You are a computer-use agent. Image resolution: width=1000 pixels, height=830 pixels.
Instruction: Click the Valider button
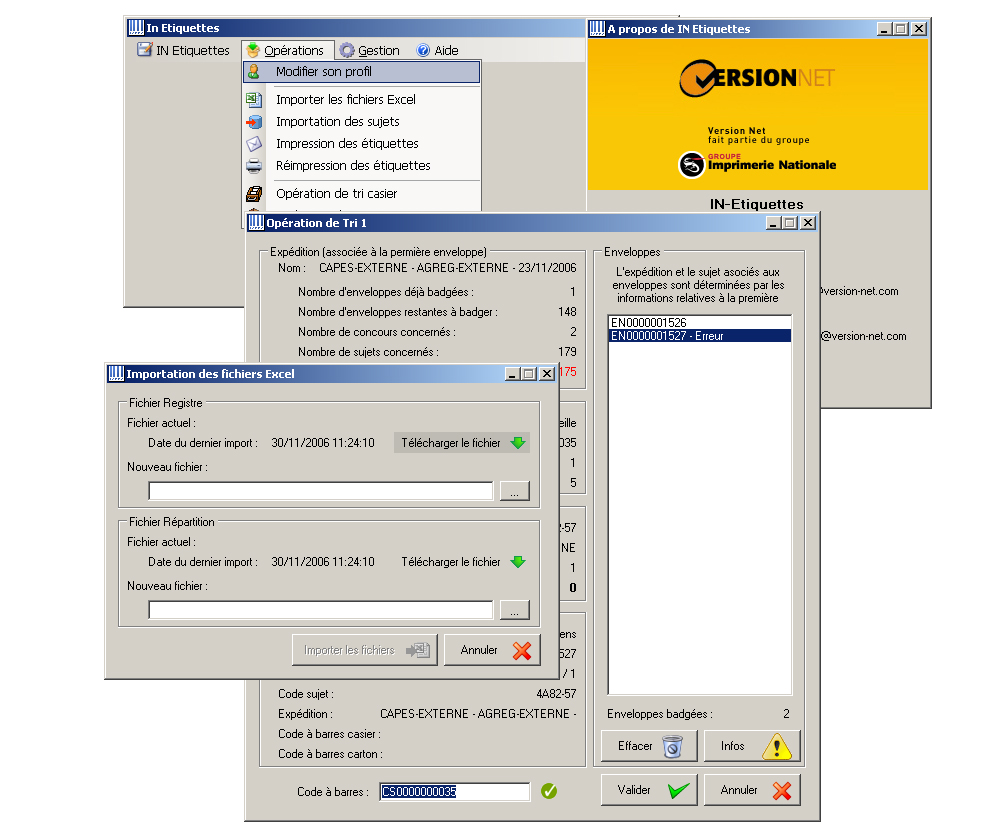(x=649, y=790)
